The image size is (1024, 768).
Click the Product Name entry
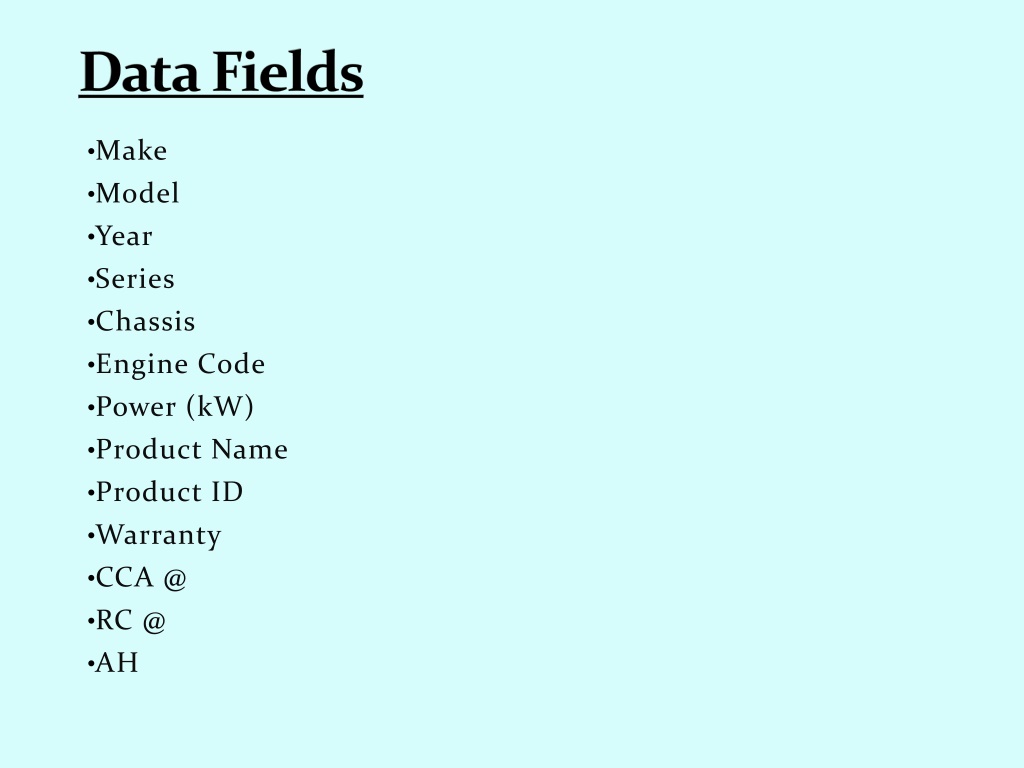[187, 449]
